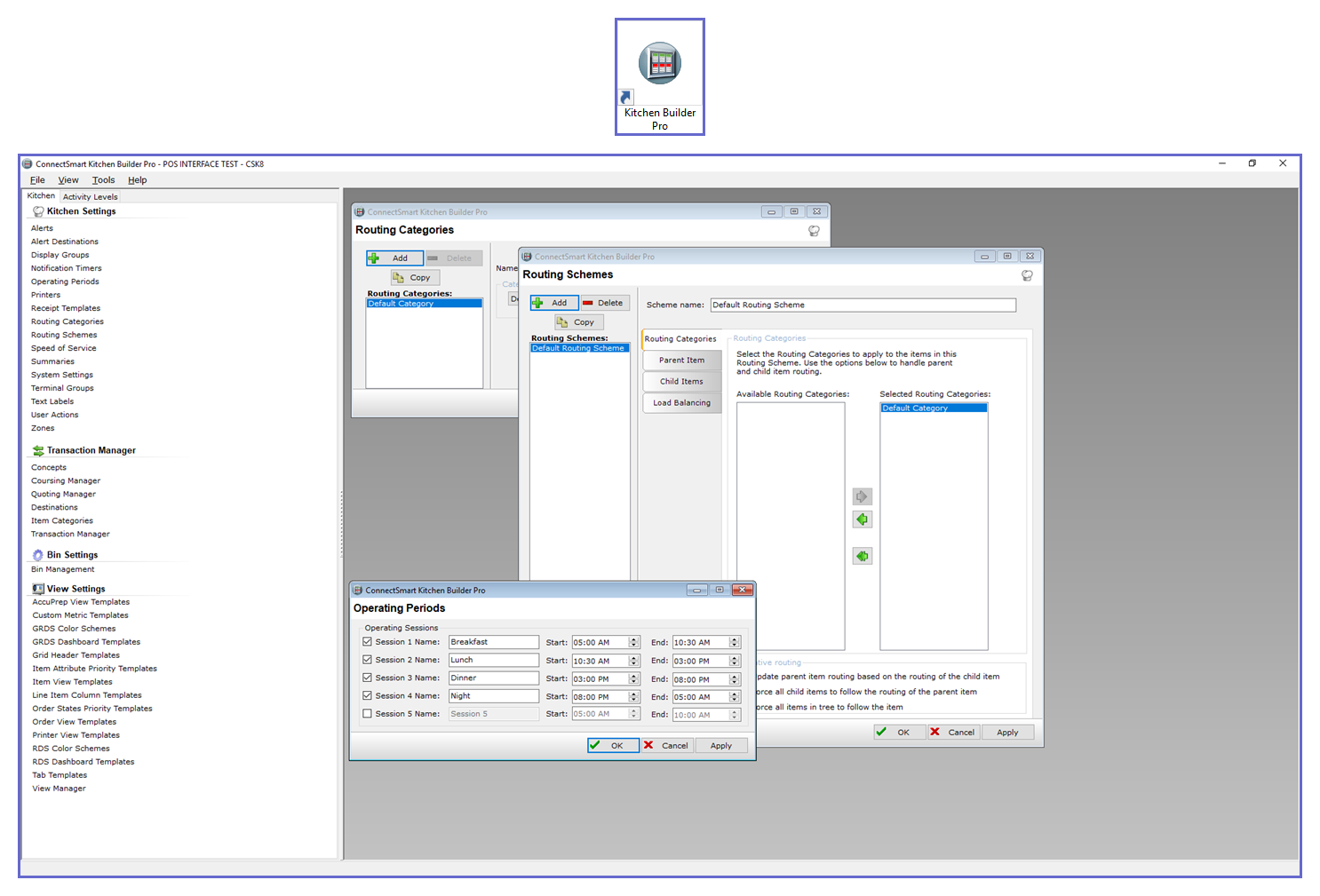Select the Load Balancing tab
Screen dimensions: 1320x896
point(681,403)
